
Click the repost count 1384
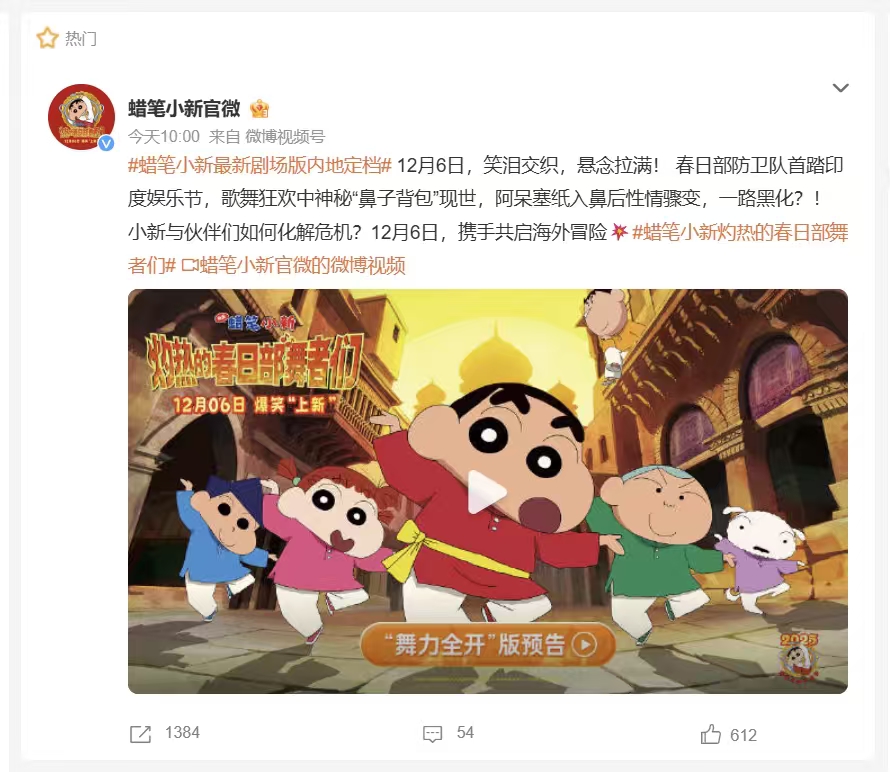(182, 732)
